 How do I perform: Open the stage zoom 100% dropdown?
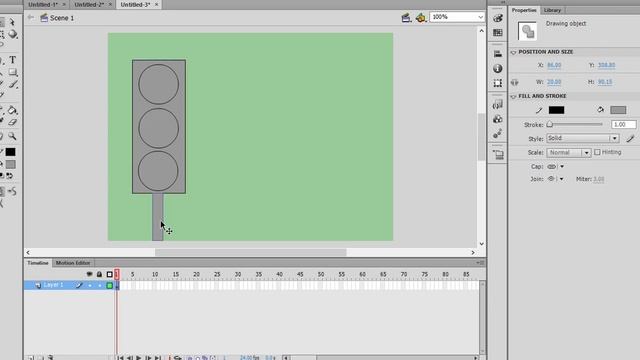point(480,17)
